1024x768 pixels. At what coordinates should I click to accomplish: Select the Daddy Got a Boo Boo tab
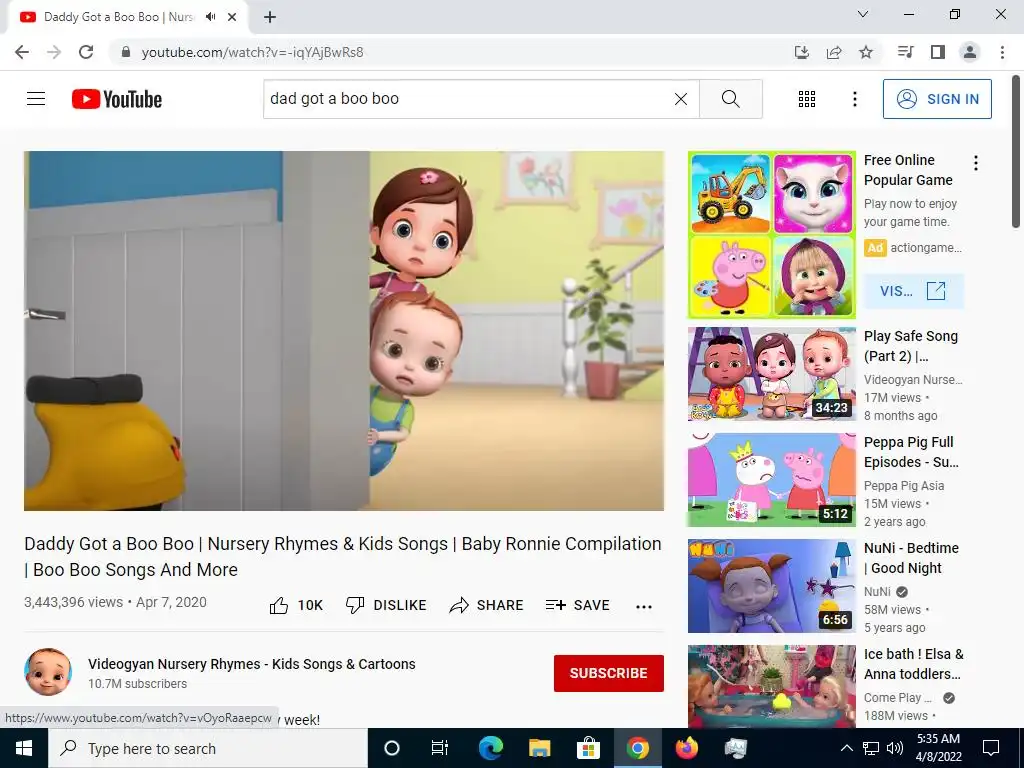[x=128, y=17]
